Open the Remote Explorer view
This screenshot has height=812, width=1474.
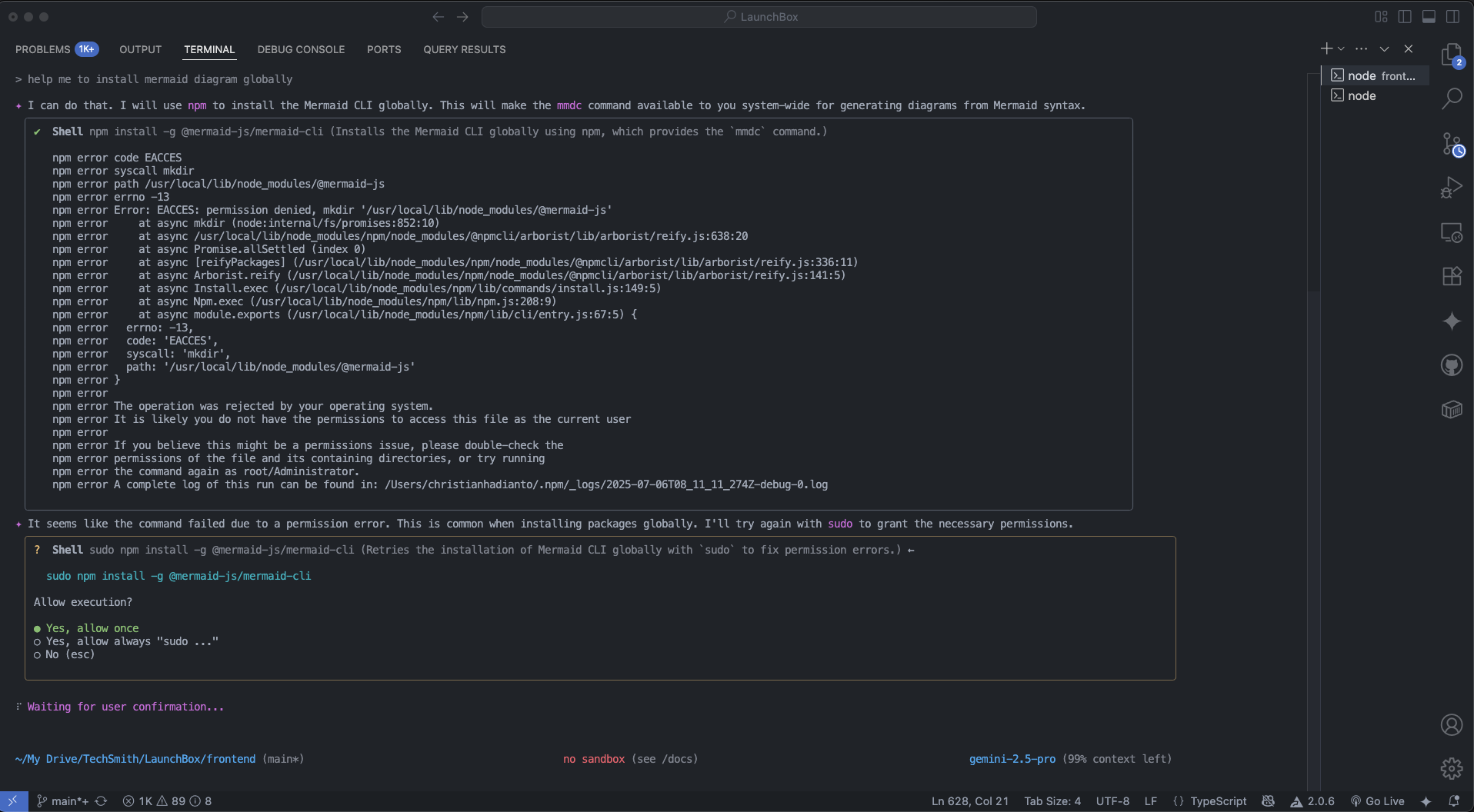1452,231
